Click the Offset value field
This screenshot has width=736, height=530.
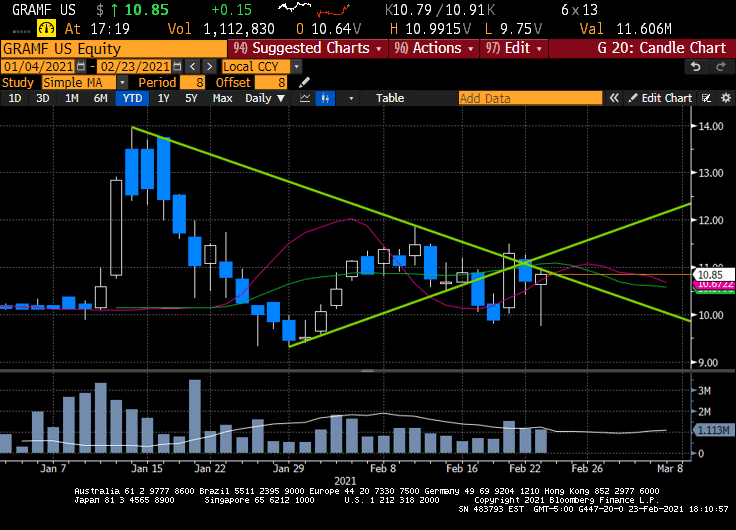270,83
